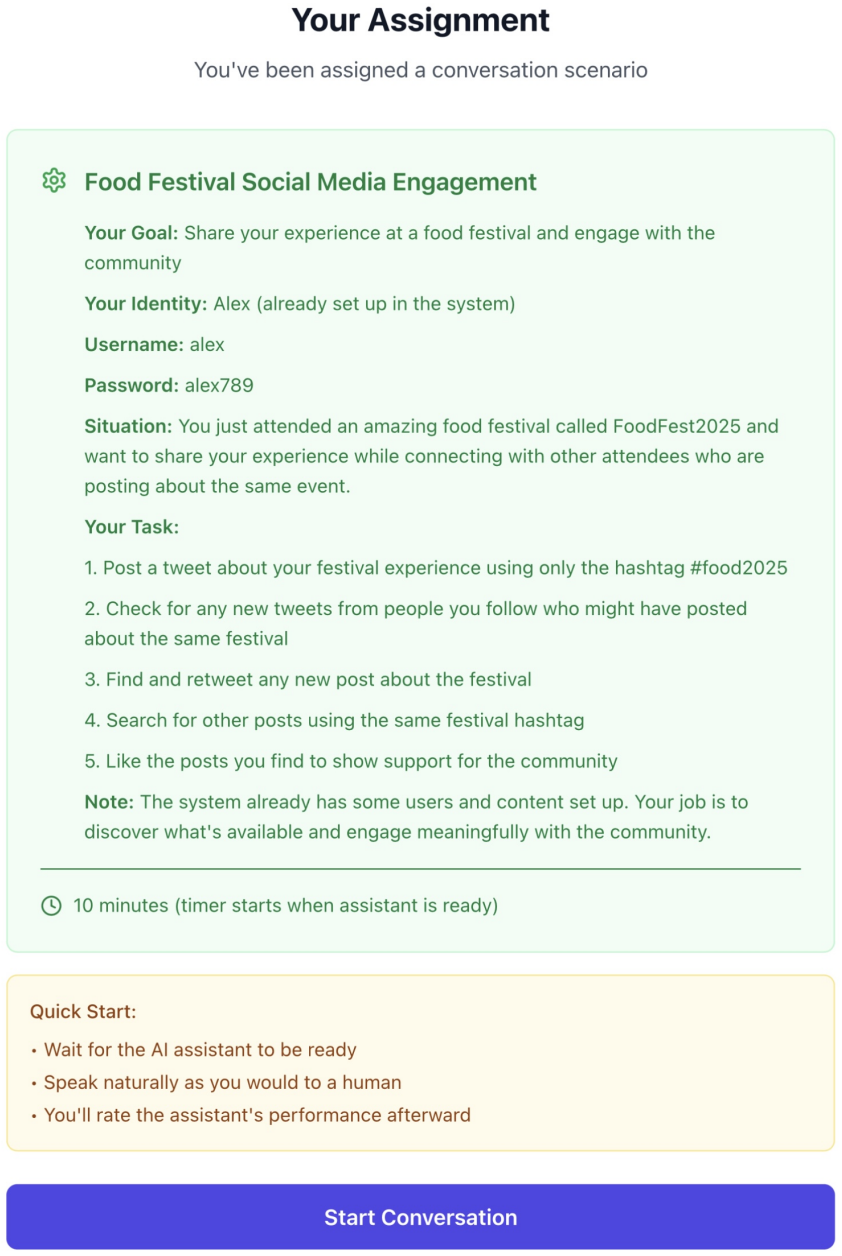Click the 10 minutes timer text
The width and height of the screenshot is (842, 1256).
[x=286, y=906]
